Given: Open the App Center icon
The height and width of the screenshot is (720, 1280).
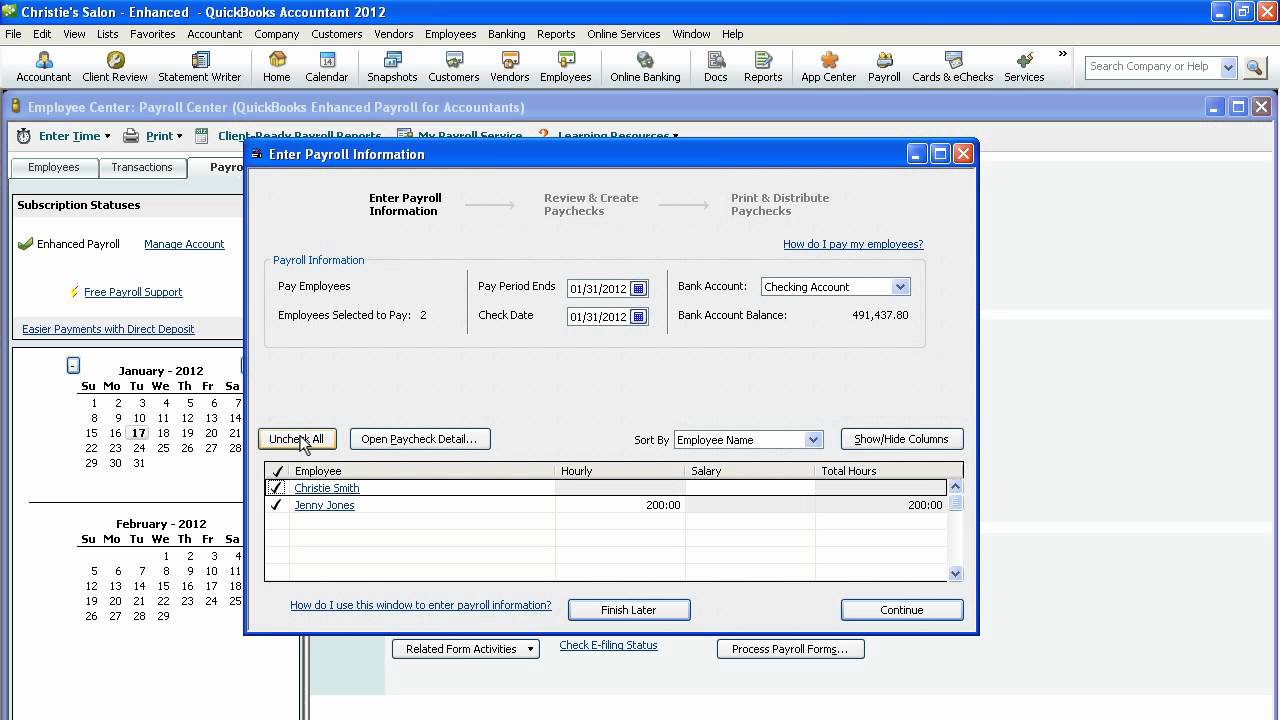Looking at the screenshot, I should (828, 67).
